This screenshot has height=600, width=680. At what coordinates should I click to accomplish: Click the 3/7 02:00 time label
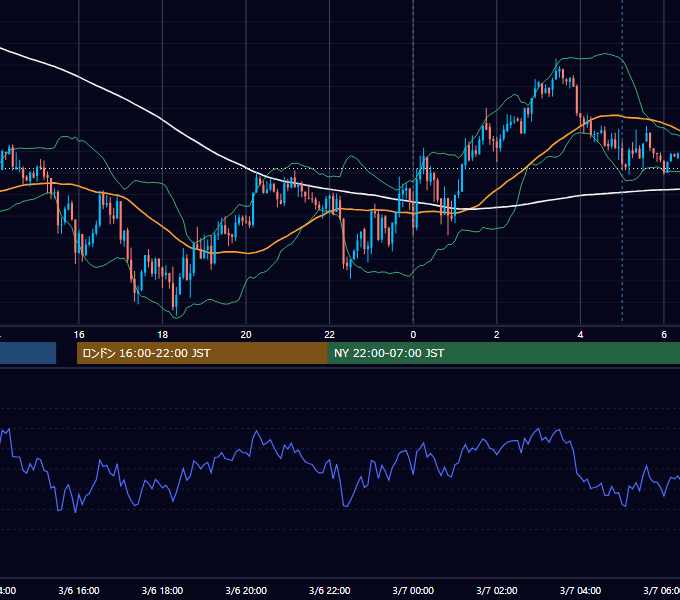tap(497, 590)
